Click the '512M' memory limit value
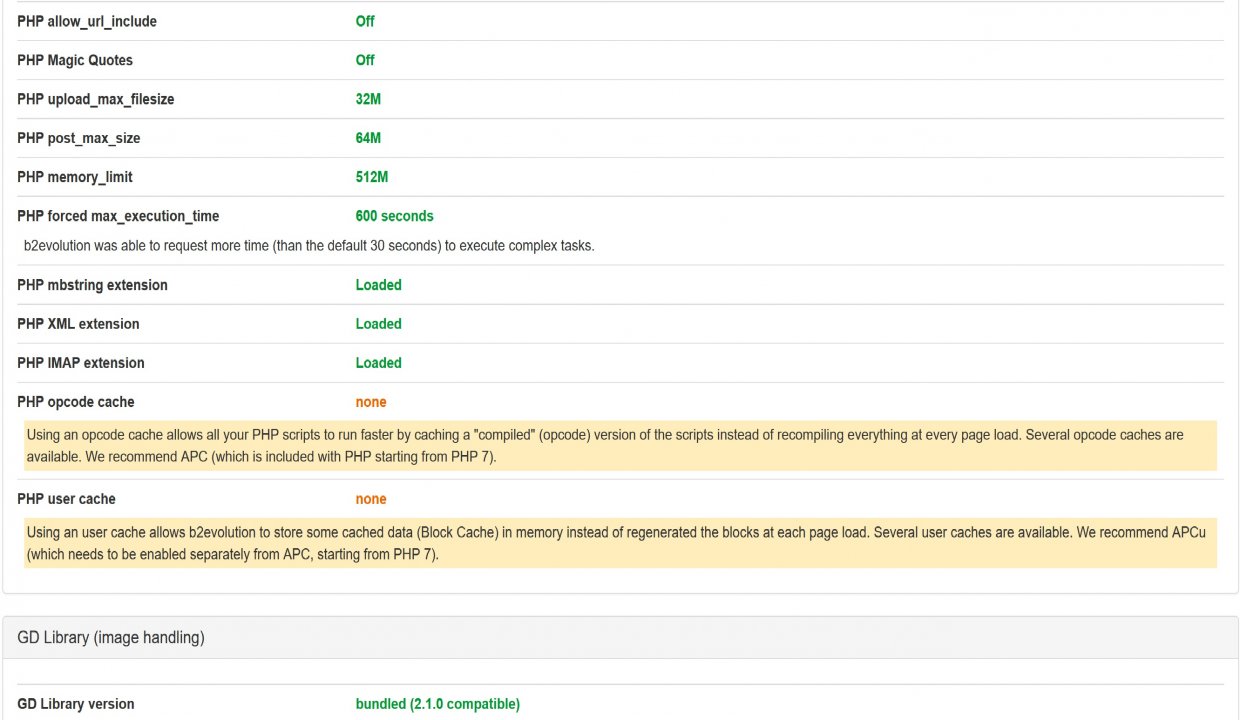This screenshot has height=720, width=1240. (x=372, y=177)
